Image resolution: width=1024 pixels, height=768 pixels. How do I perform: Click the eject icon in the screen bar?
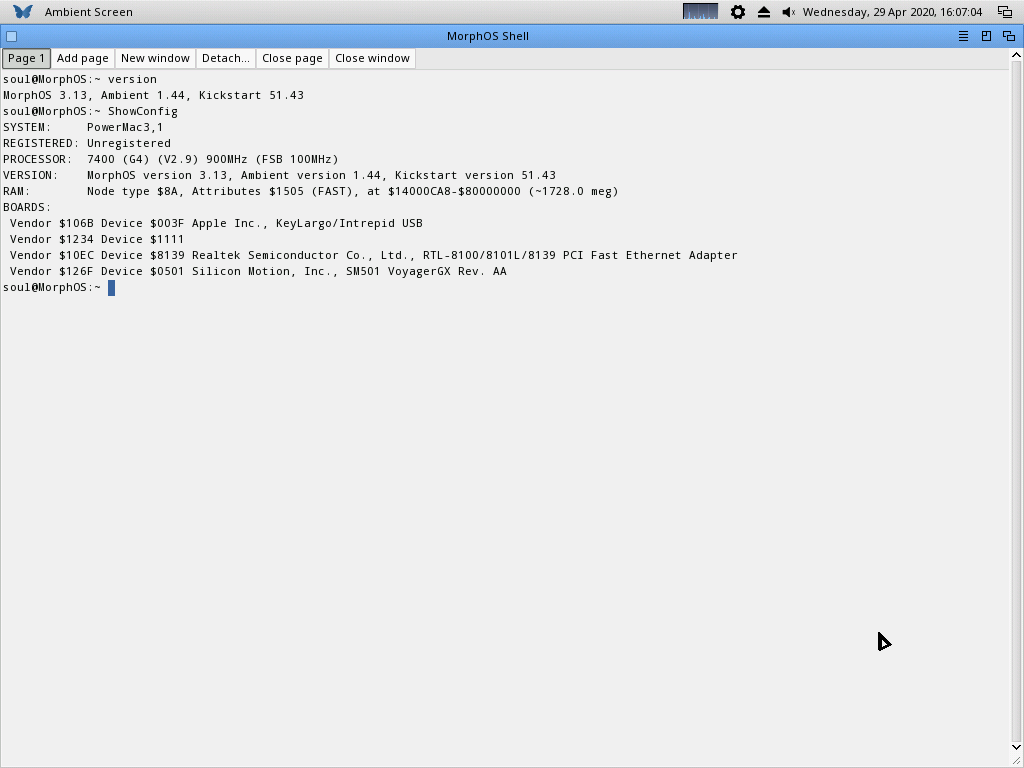click(x=763, y=12)
